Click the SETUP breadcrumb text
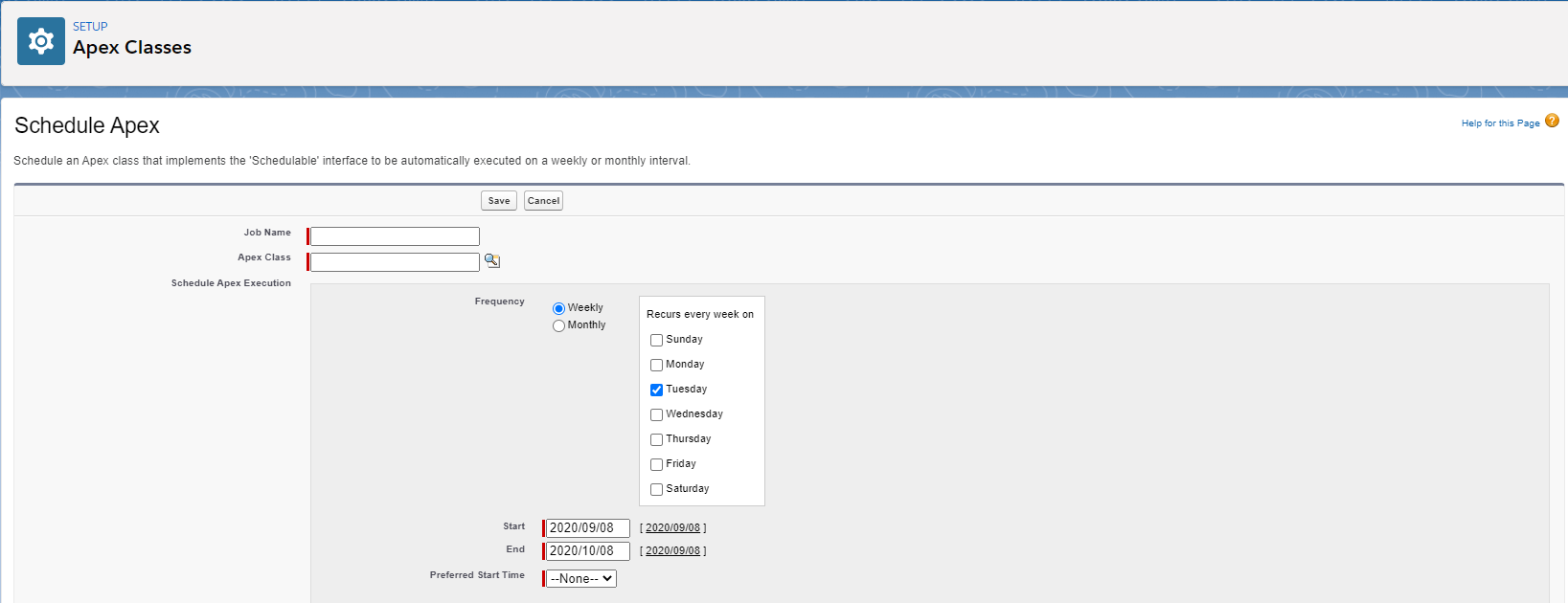This screenshot has height=603, width=1568. coord(90,27)
